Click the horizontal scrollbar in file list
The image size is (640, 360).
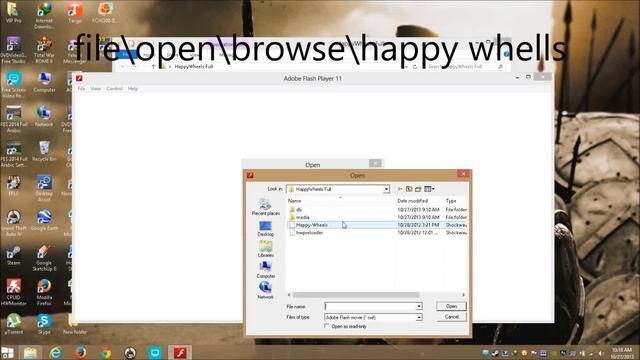(x=356, y=295)
